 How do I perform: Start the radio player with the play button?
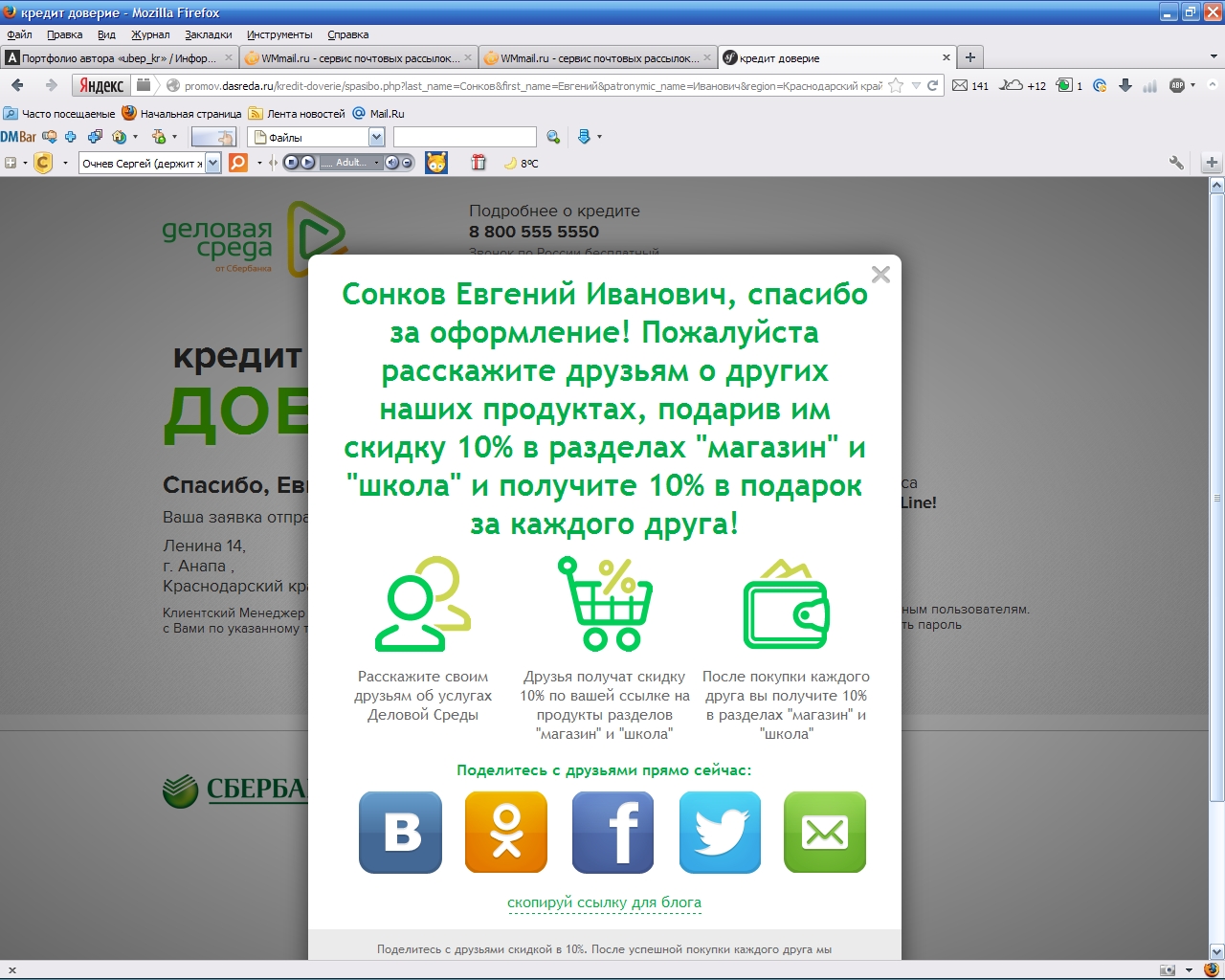(307, 163)
